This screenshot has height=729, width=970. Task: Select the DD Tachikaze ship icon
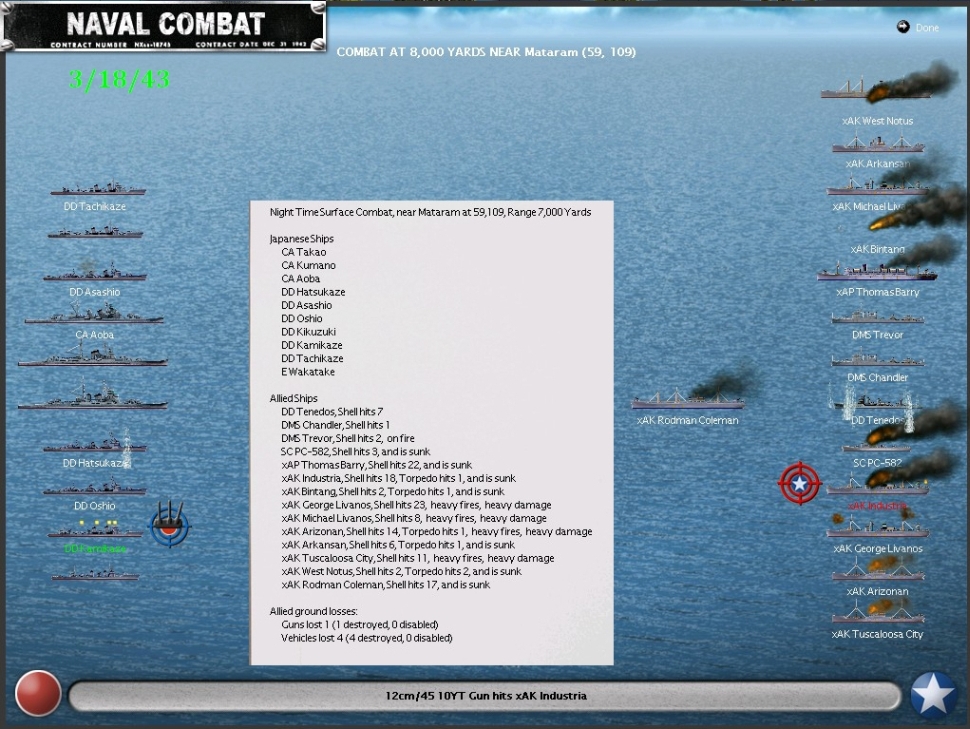click(x=98, y=188)
